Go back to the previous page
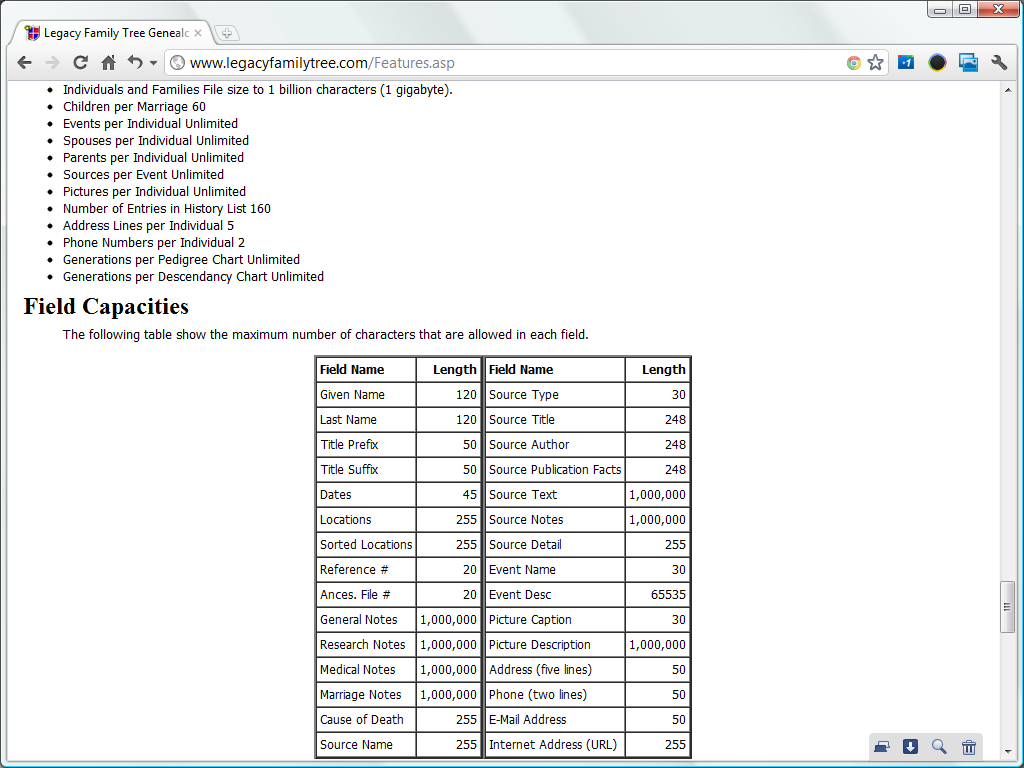The image size is (1024, 768). click(25, 63)
